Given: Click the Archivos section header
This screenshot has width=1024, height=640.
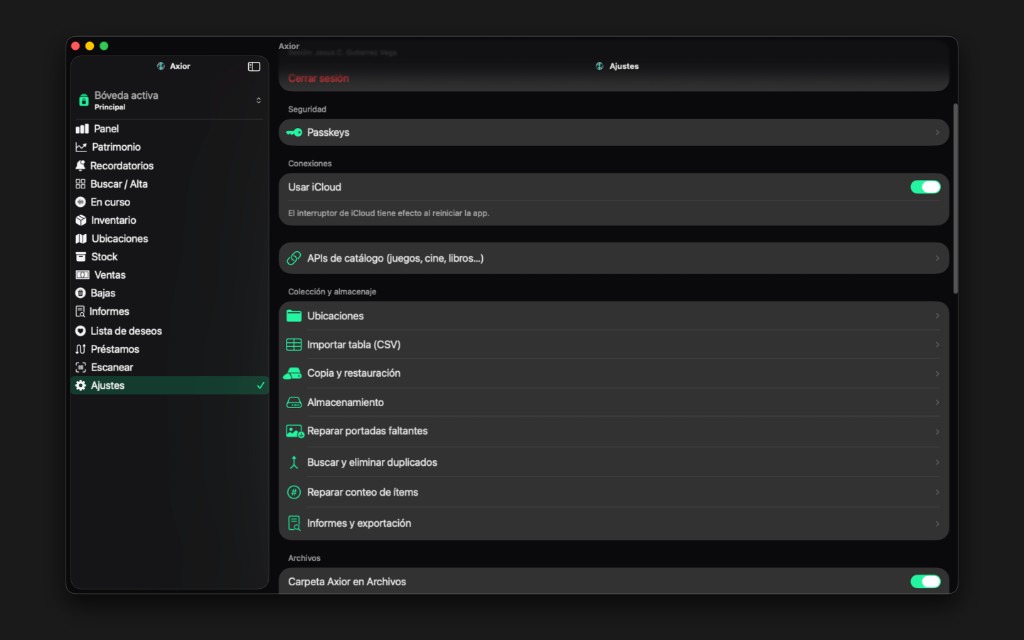Looking at the screenshot, I should [304, 558].
